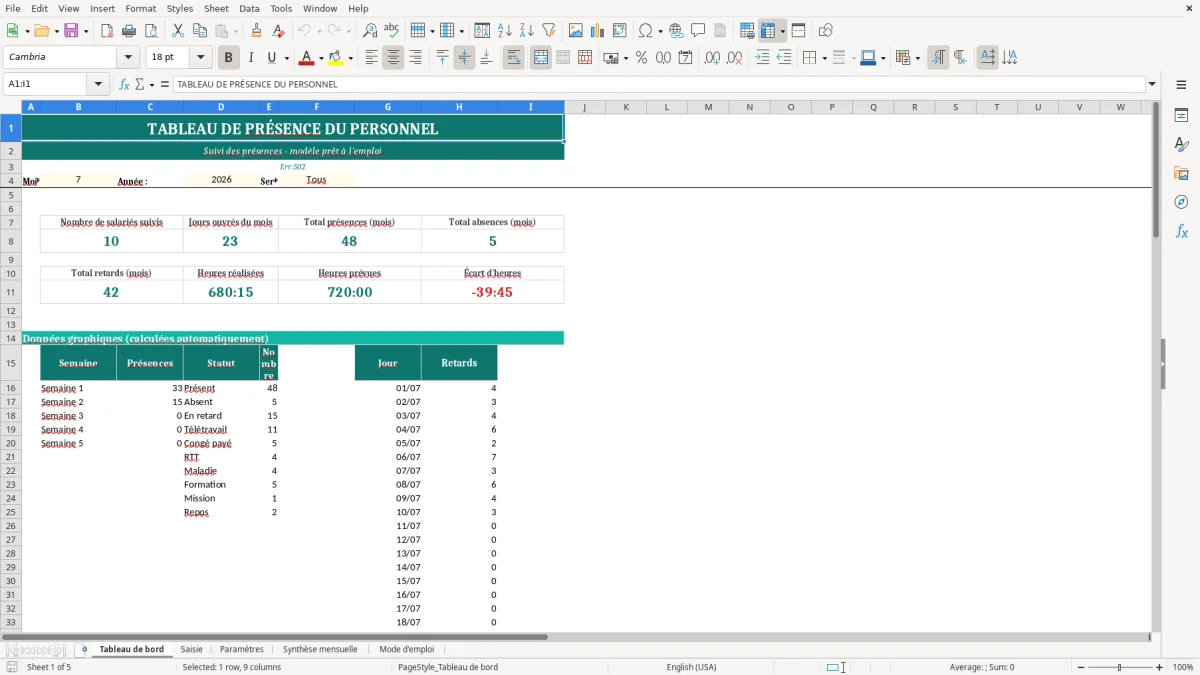Insert a pivot table
The image size is (1200, 675).
(x=620, y=31)
